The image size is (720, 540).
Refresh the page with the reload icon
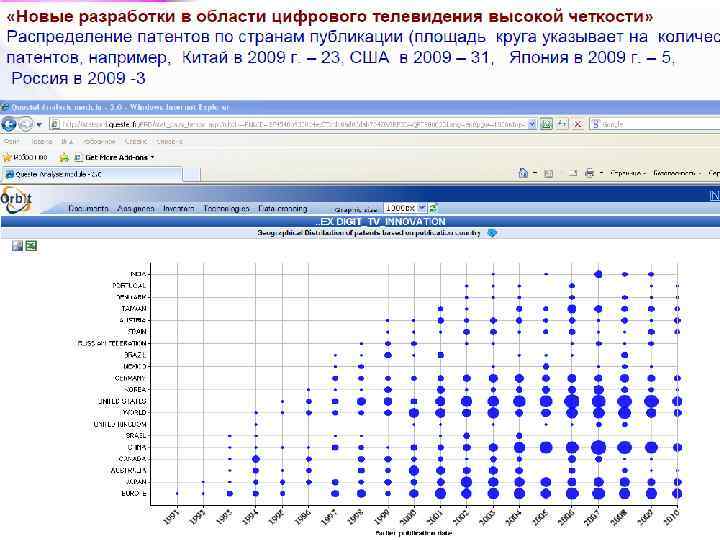point(562,124)
